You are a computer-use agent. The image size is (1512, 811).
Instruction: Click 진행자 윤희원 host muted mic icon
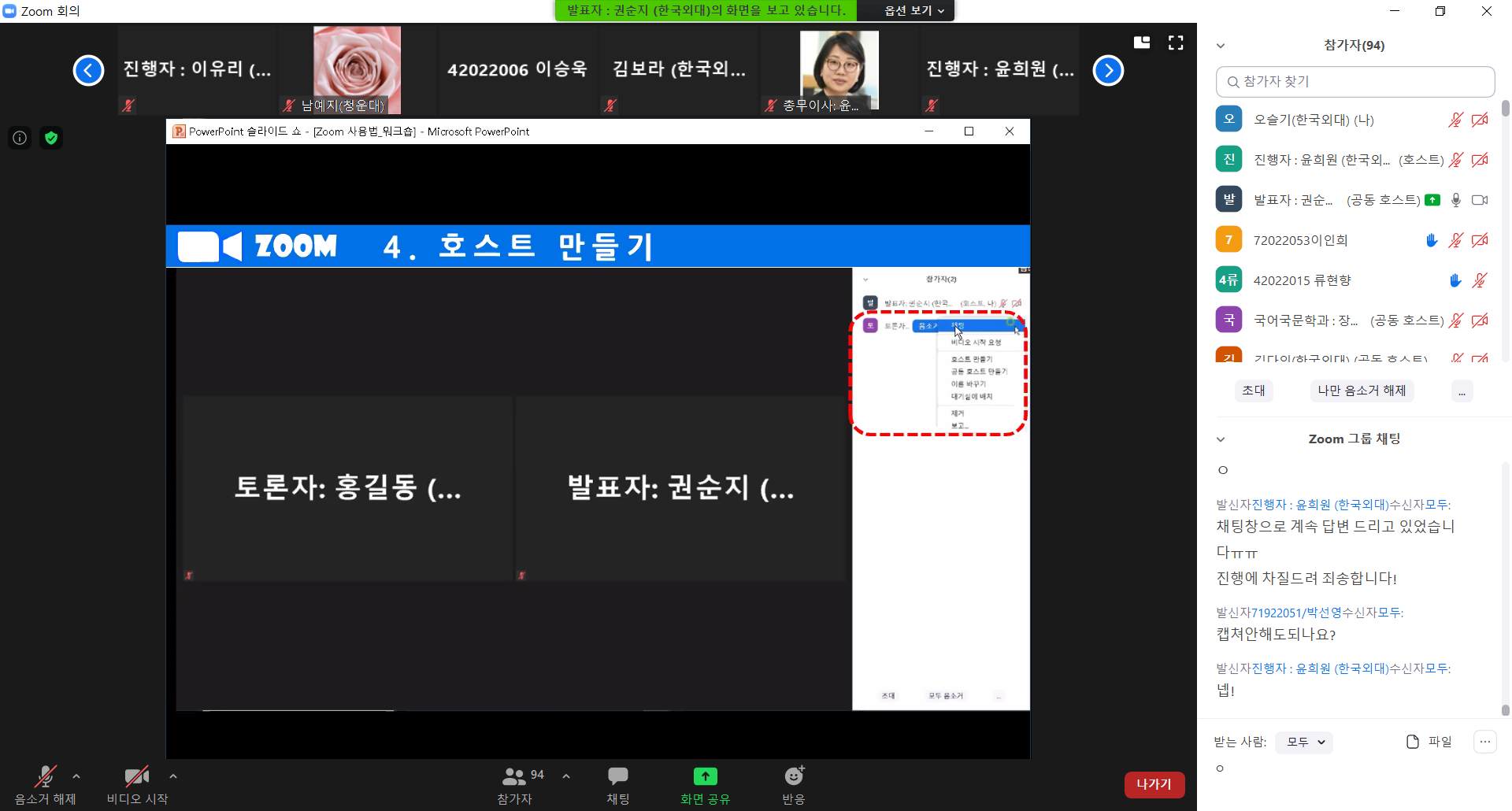click(1455, 160)
